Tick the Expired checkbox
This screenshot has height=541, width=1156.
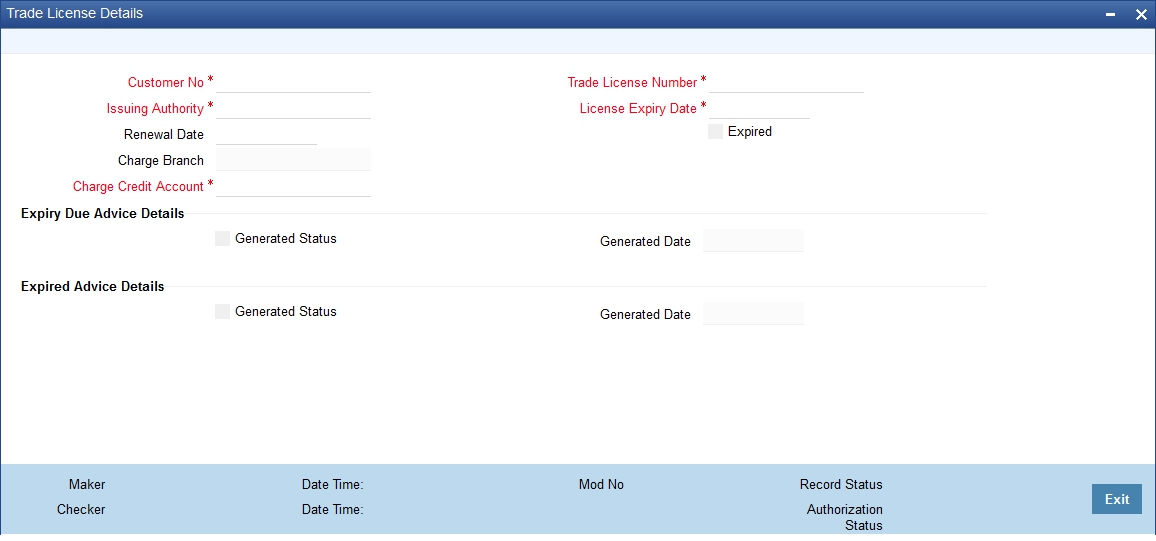tap(715, 131)
